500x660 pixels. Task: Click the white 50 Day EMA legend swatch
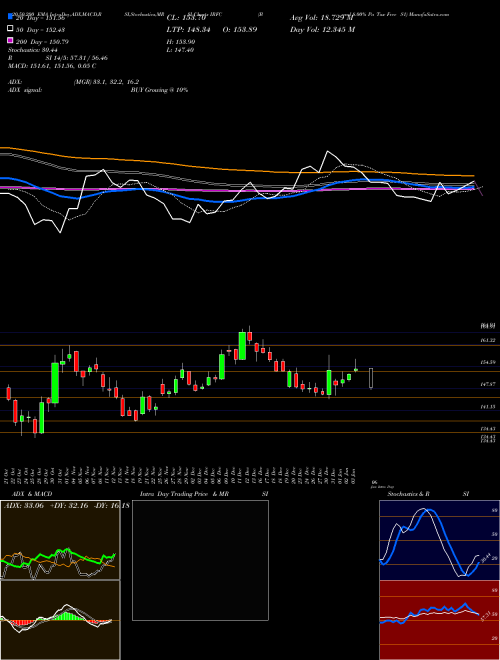coord(10,29)
